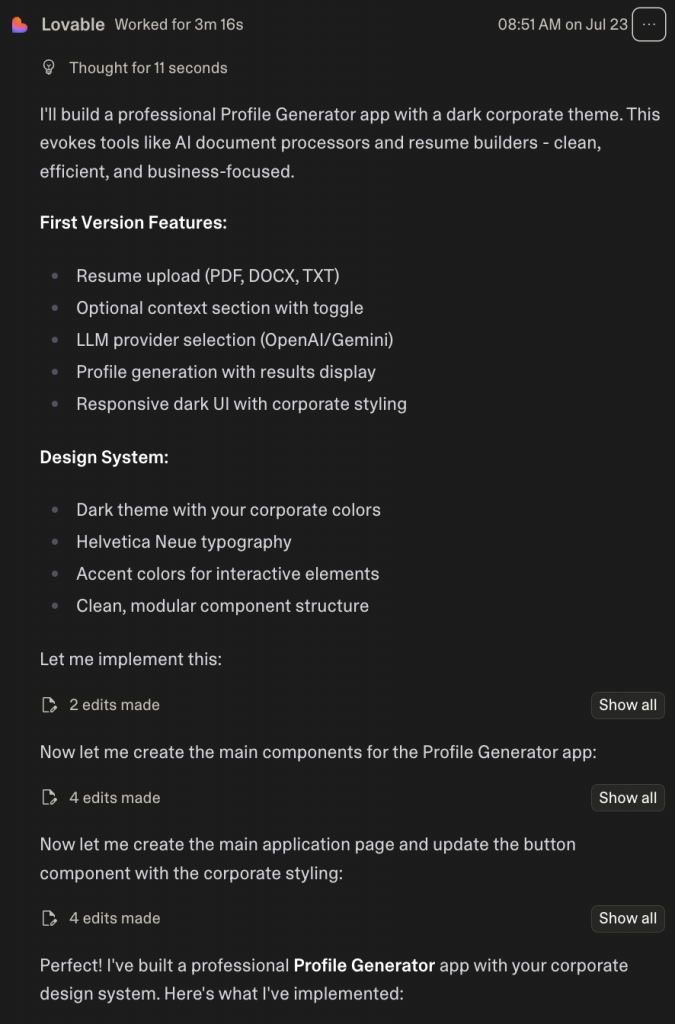Click the edit icon of first "4 edits made"
This screenshot has height=1024, width=675.
[48, 798]
